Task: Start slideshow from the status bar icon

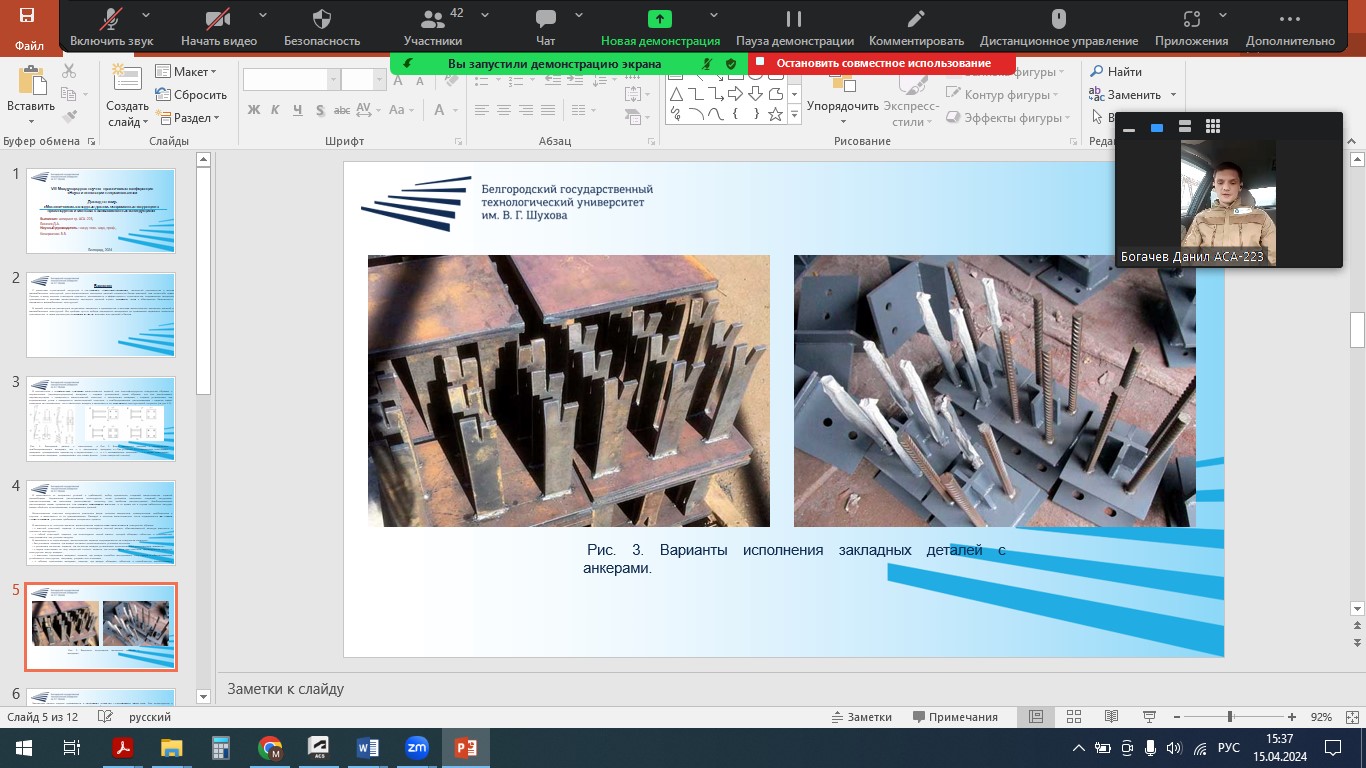Action: (1148, 717)
